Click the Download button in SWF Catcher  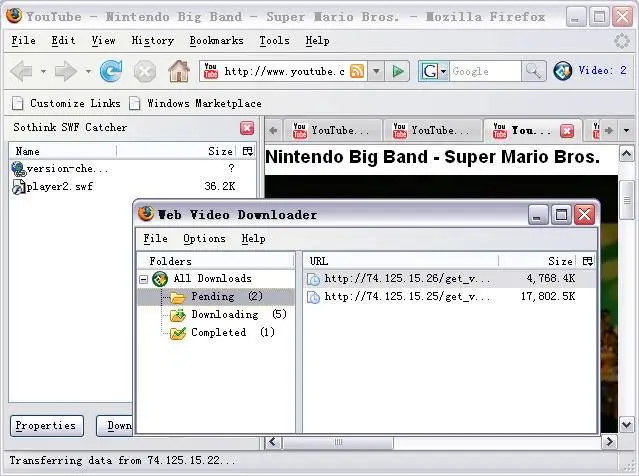coord(115,426)
